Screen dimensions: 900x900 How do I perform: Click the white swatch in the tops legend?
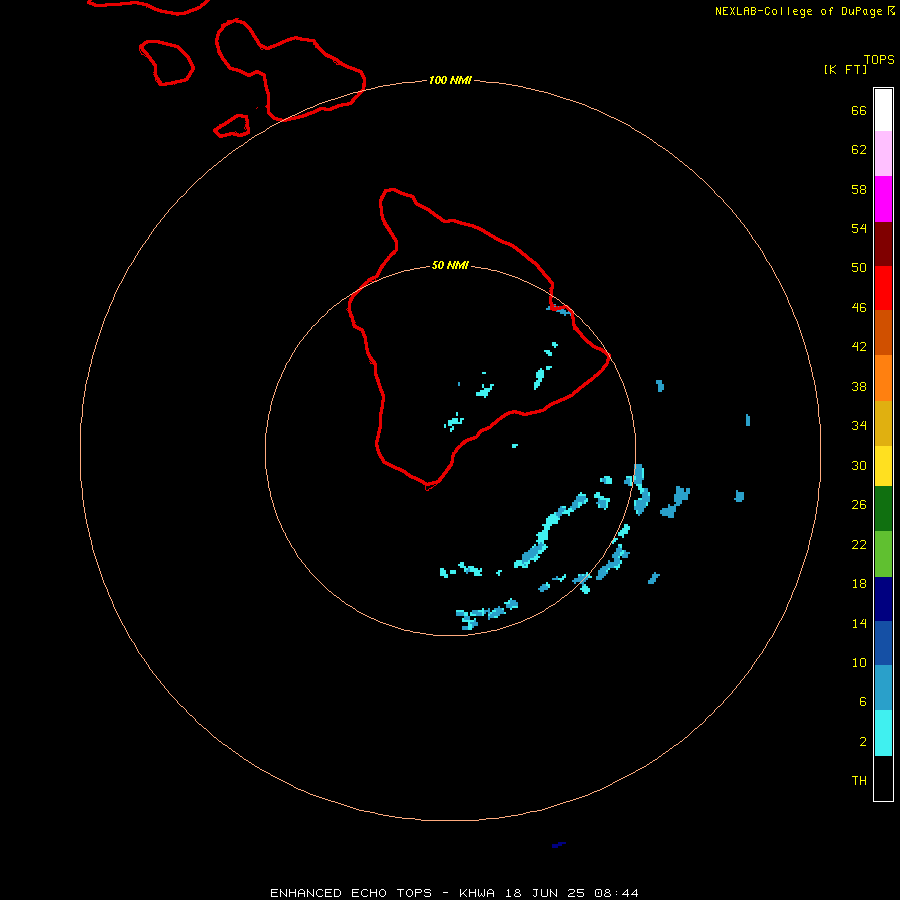pyautogui.click(x=883, y=110)
